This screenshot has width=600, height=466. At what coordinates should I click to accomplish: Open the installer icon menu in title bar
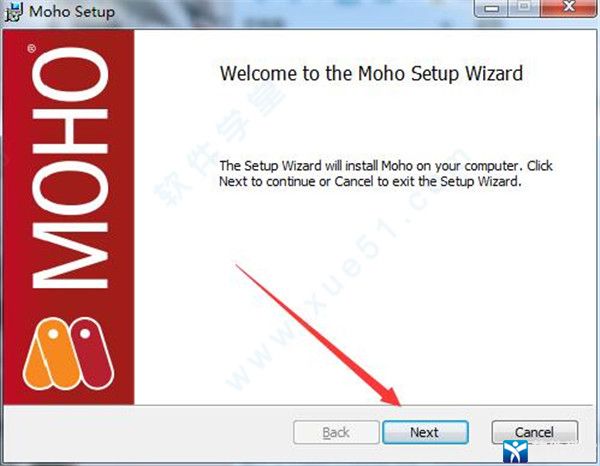coord(13,12)
